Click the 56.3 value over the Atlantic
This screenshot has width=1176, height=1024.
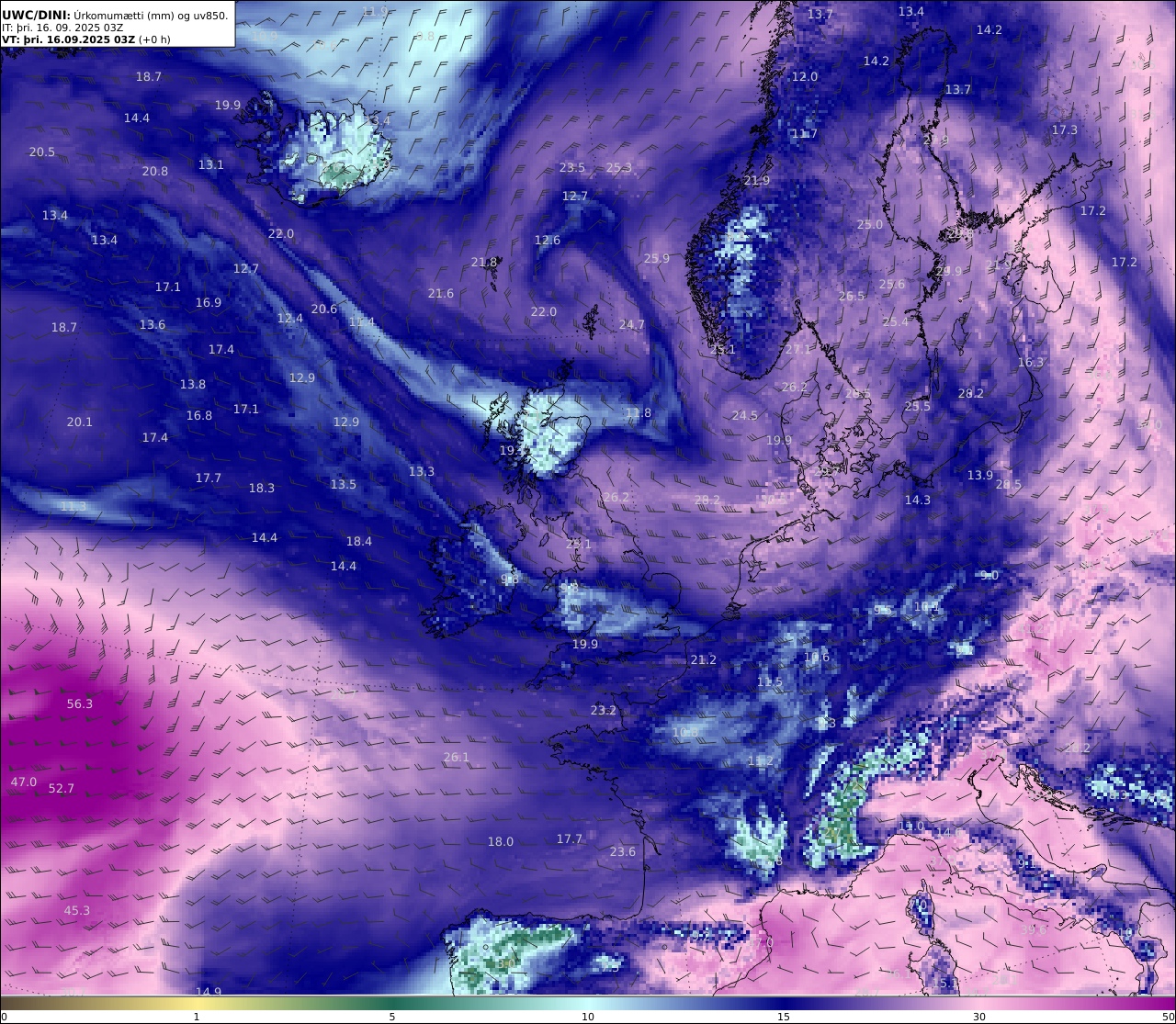(80, 704)
